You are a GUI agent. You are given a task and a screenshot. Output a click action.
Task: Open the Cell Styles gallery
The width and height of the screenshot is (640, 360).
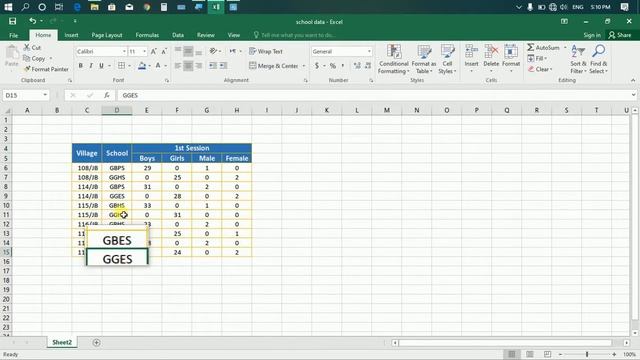coord(447,59)
